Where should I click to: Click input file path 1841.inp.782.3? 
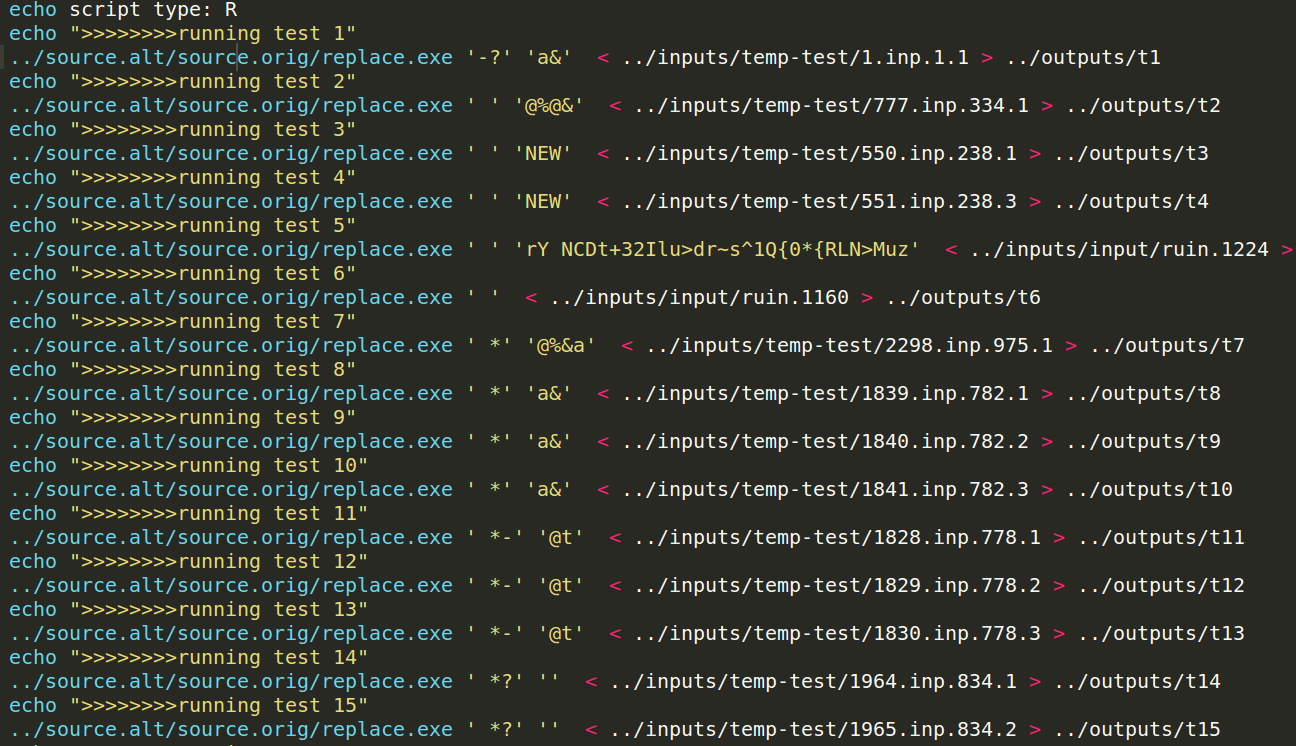pos(825,489)
